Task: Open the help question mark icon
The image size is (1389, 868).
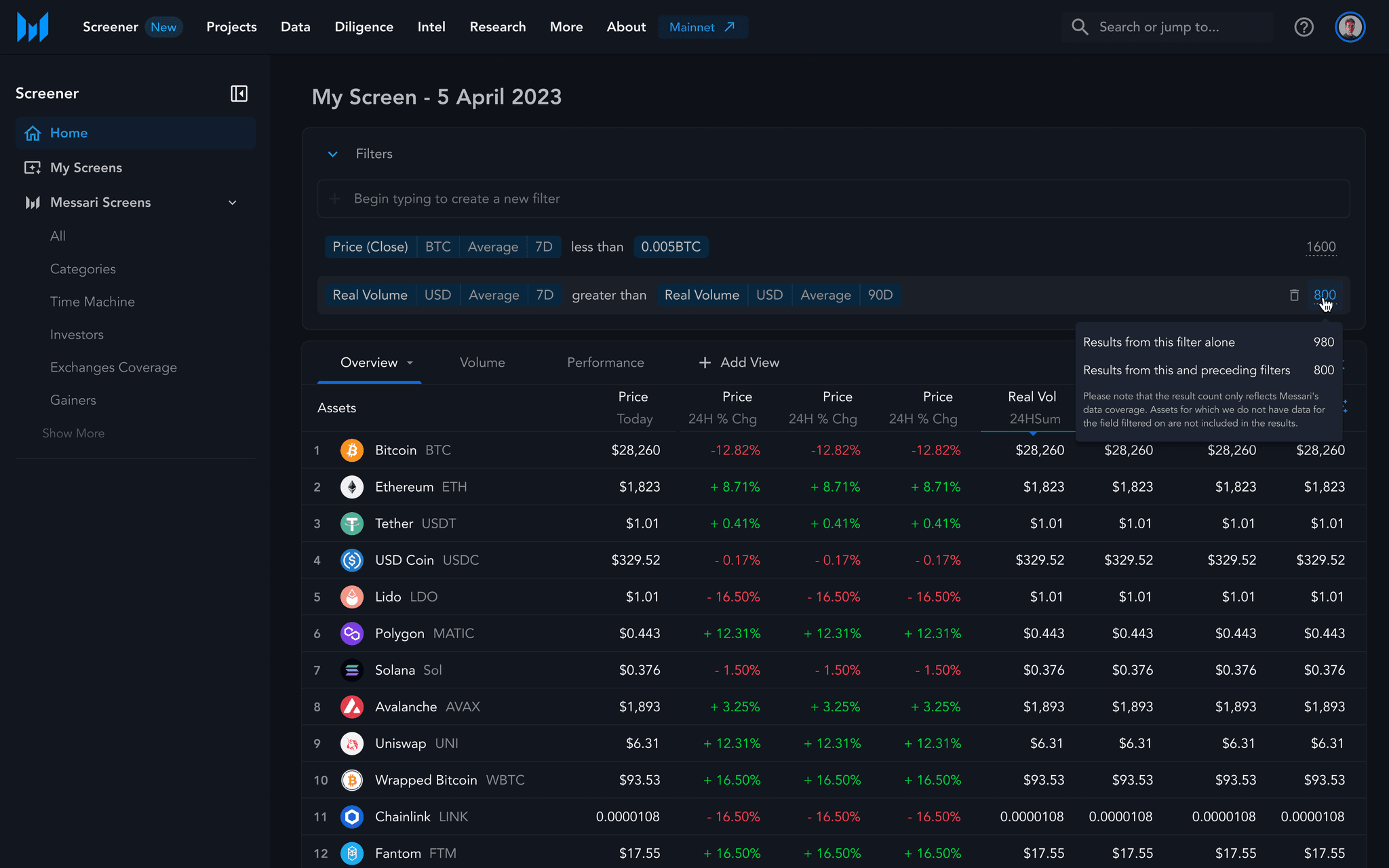Action: pyautogui.click(x=1304, y=27)
